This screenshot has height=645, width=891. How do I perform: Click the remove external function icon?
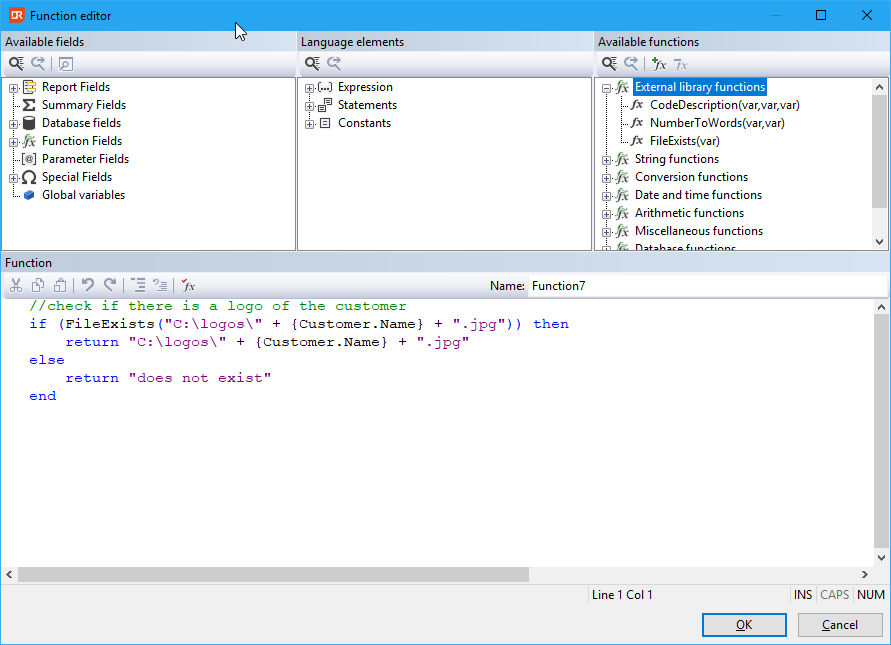point(681,64)
